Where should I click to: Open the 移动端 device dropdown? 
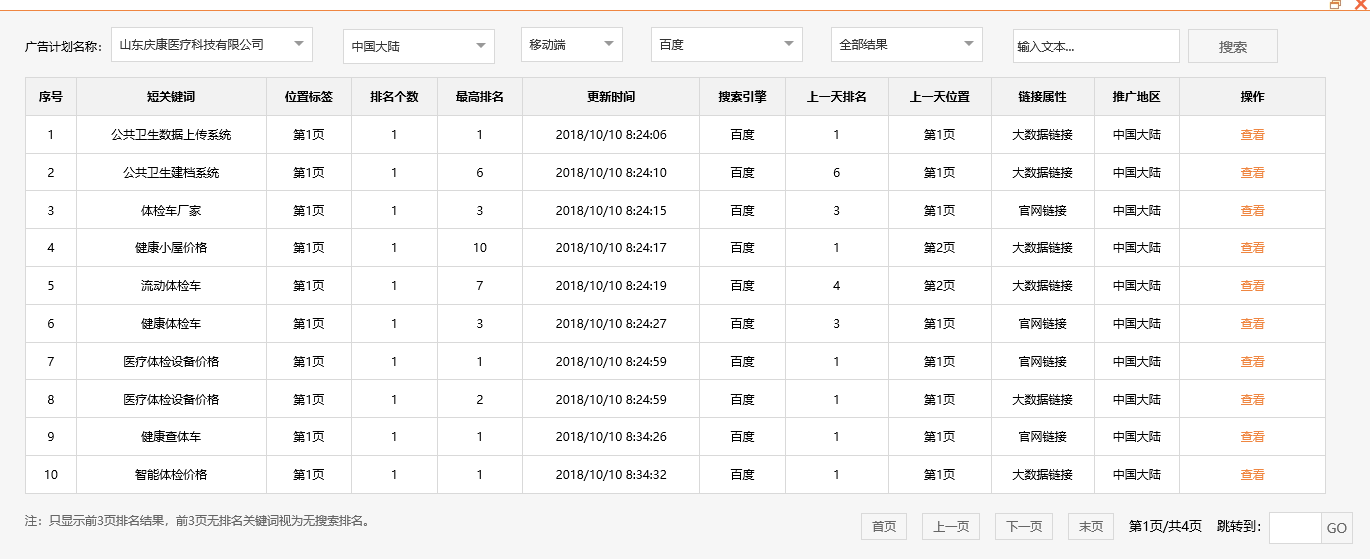[x=572, y=45]
